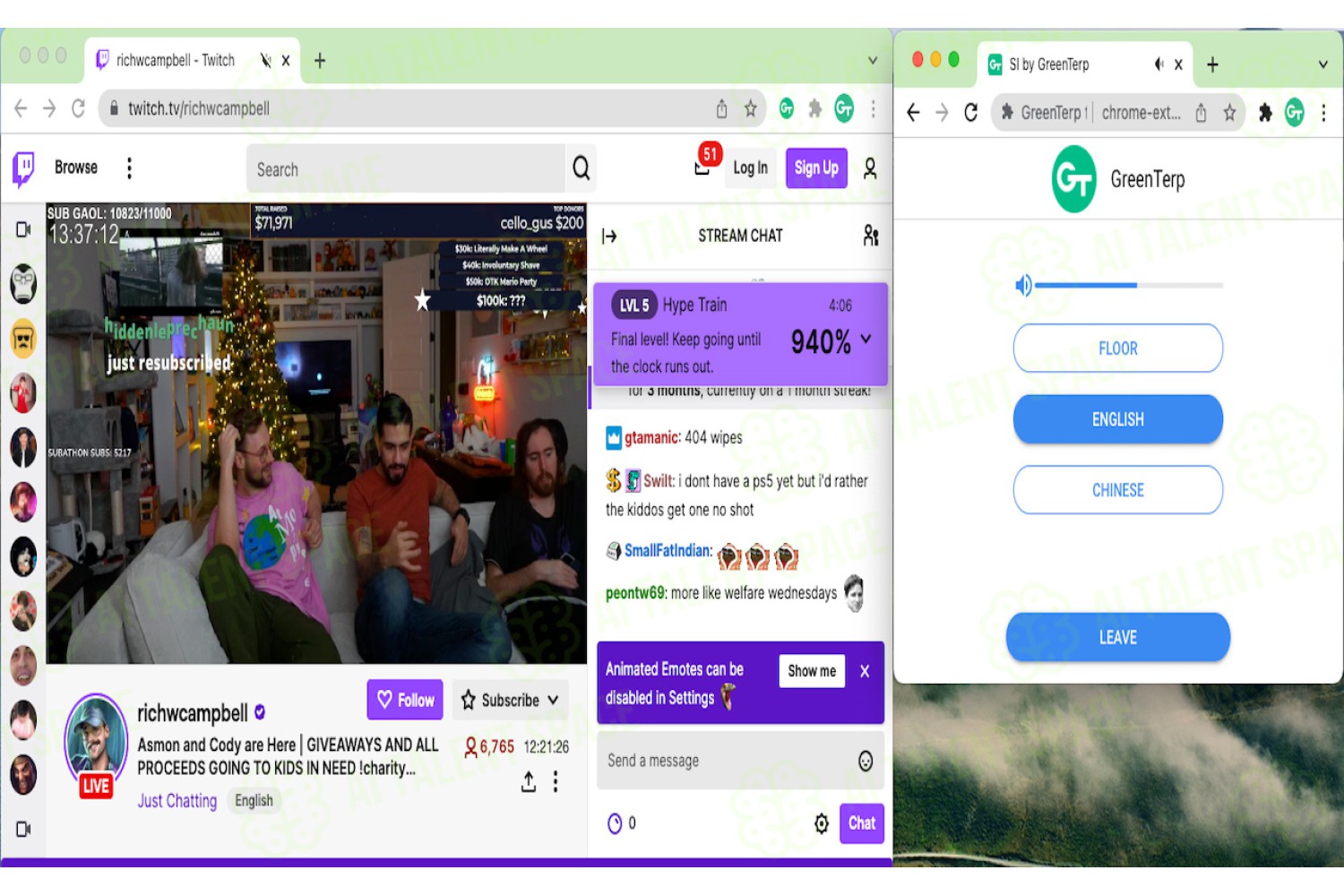Image resolution: width=1344 pixels, height=896 pixels.
Task: Click the Twitch search magnifier icon
Action: pos(582,168)
